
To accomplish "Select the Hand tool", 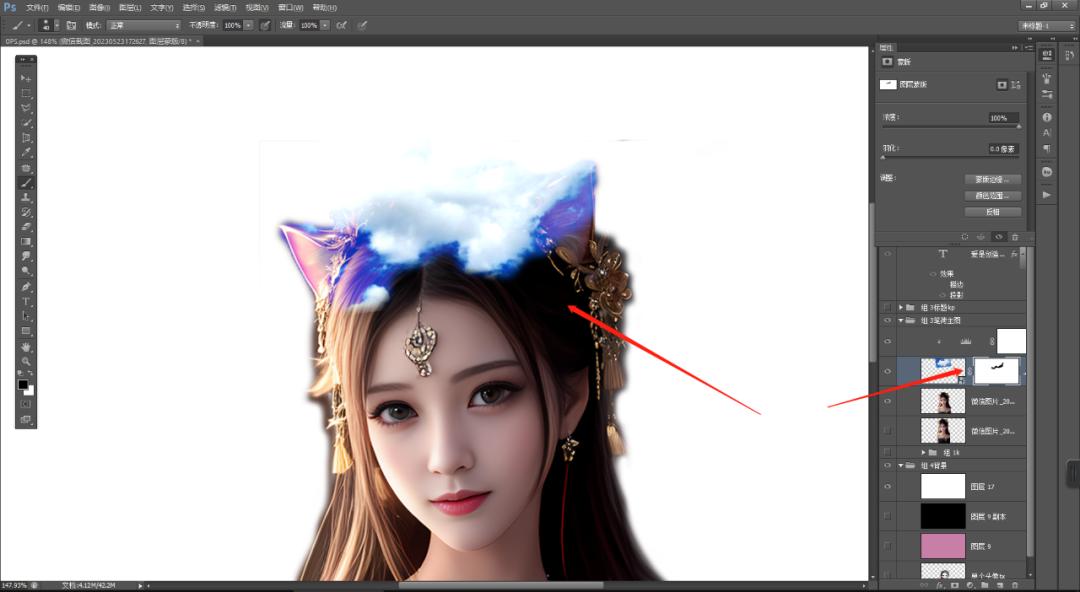I will [26, 346].
